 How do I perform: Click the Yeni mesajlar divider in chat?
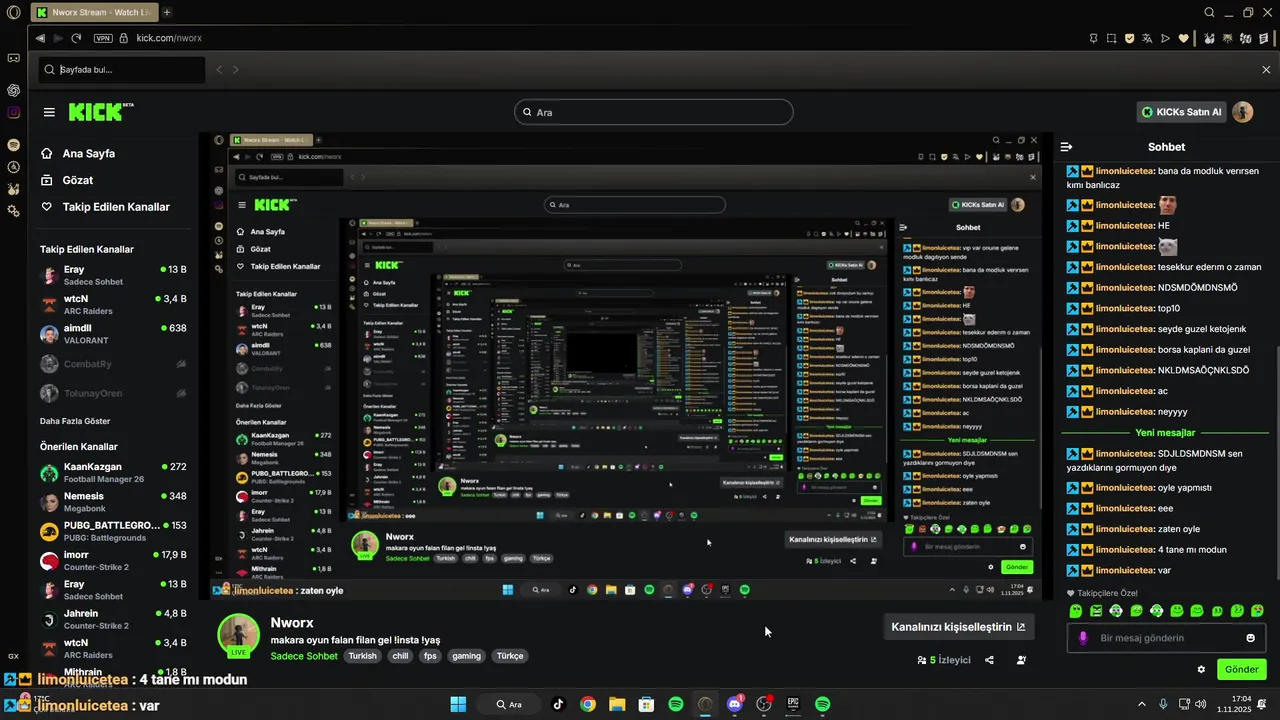pos(1165,433)
